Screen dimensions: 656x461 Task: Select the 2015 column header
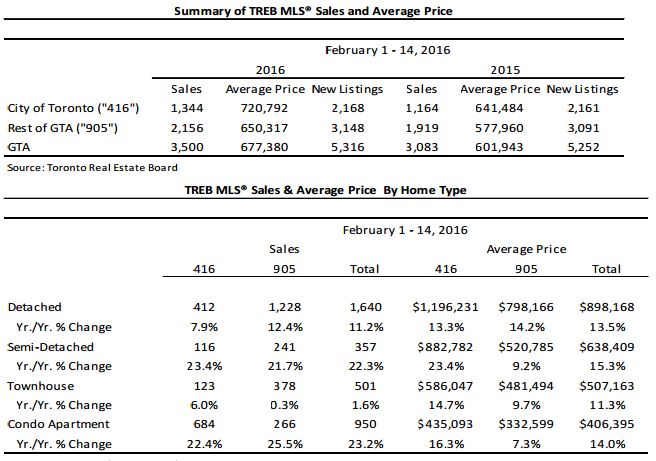pyautogui.click(x=505, y=70)
